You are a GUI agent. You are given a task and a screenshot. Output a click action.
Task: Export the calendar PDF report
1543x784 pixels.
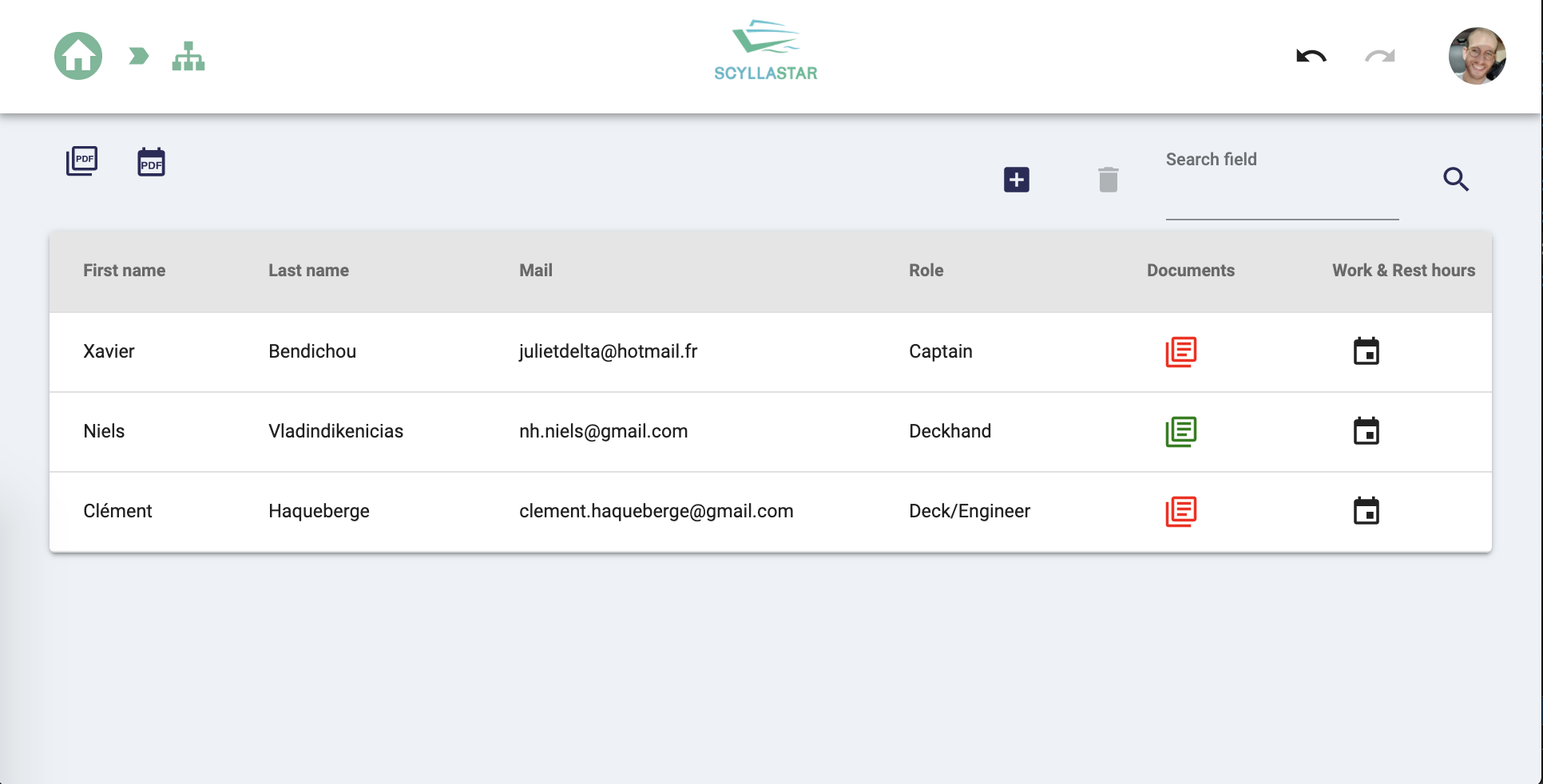151,162
